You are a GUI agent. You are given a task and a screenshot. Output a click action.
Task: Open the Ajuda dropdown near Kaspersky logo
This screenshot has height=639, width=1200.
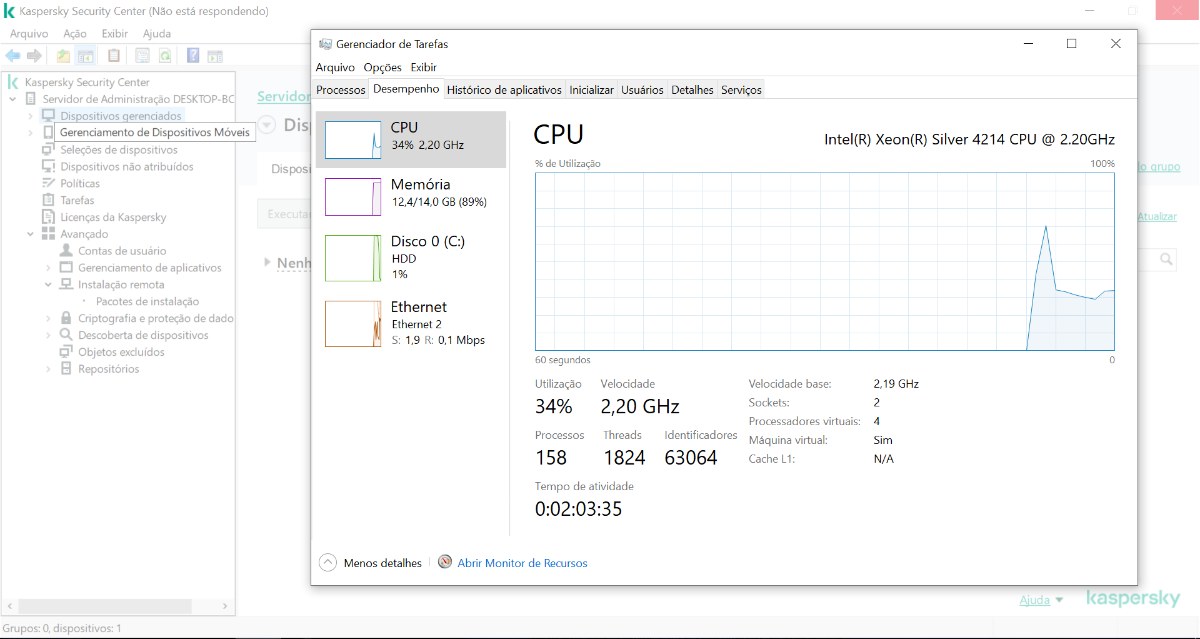click(x=1041, y=600)
